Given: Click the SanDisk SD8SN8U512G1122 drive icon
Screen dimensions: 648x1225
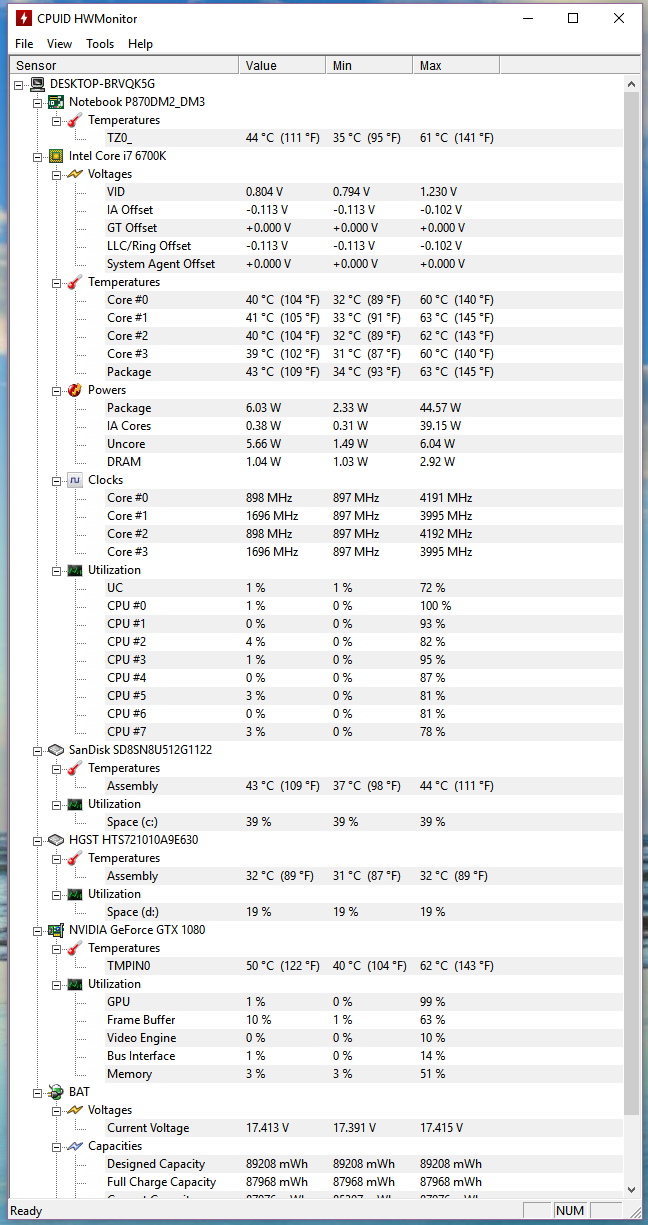Looking at the screenshot, I should pos(57,750).
